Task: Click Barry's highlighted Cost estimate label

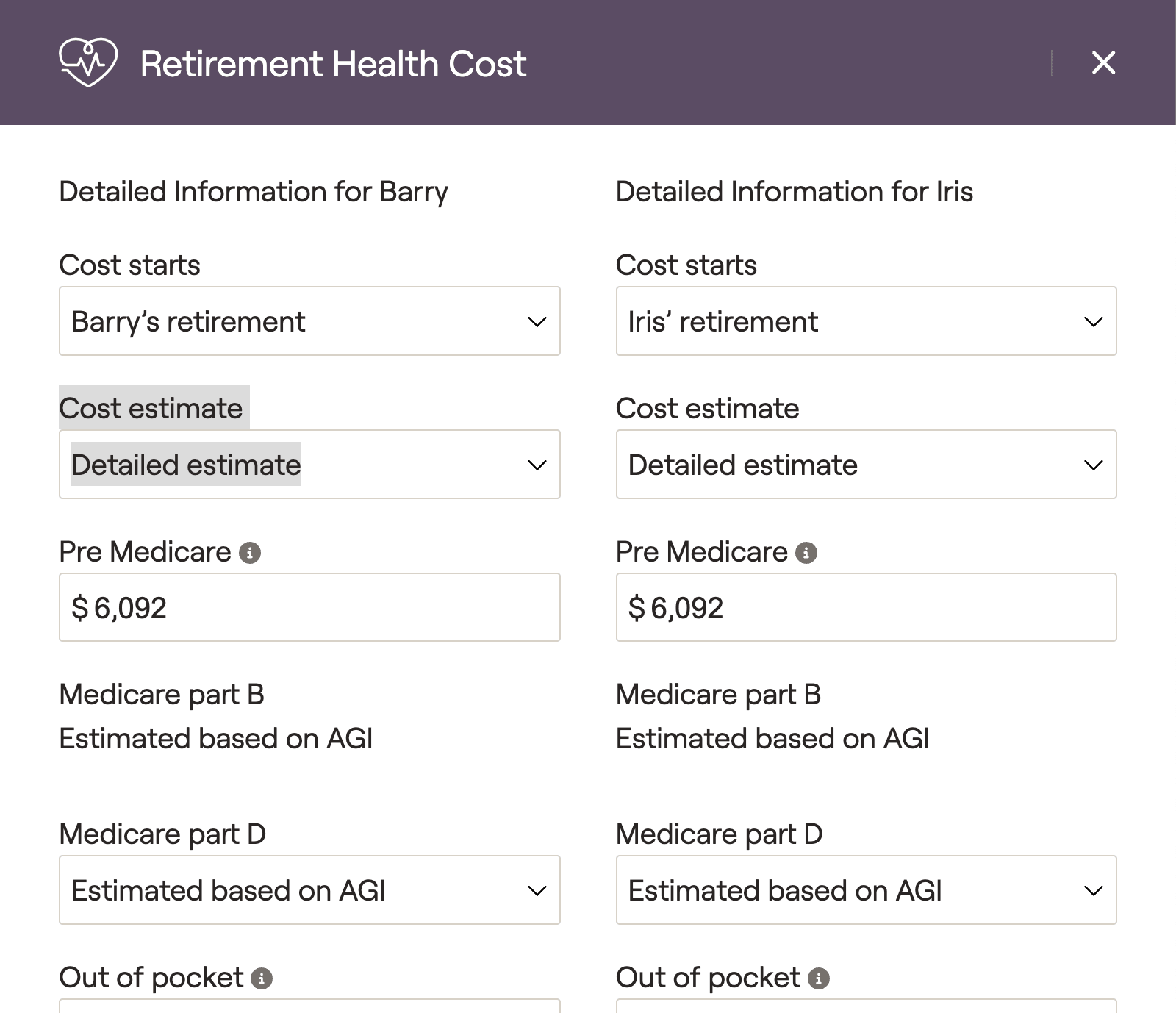Action: tap(151, 408)
